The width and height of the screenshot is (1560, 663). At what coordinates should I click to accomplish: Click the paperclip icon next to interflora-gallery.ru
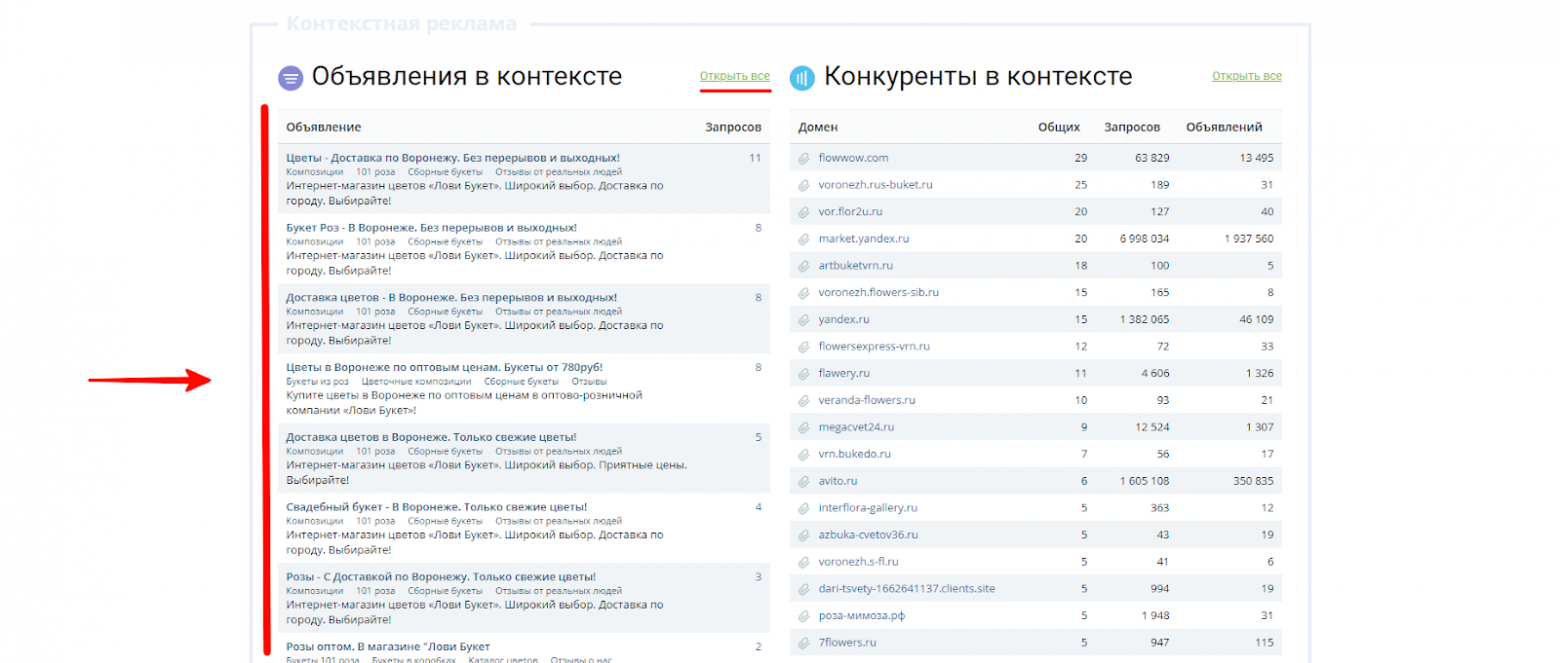(x=803, y=508)
